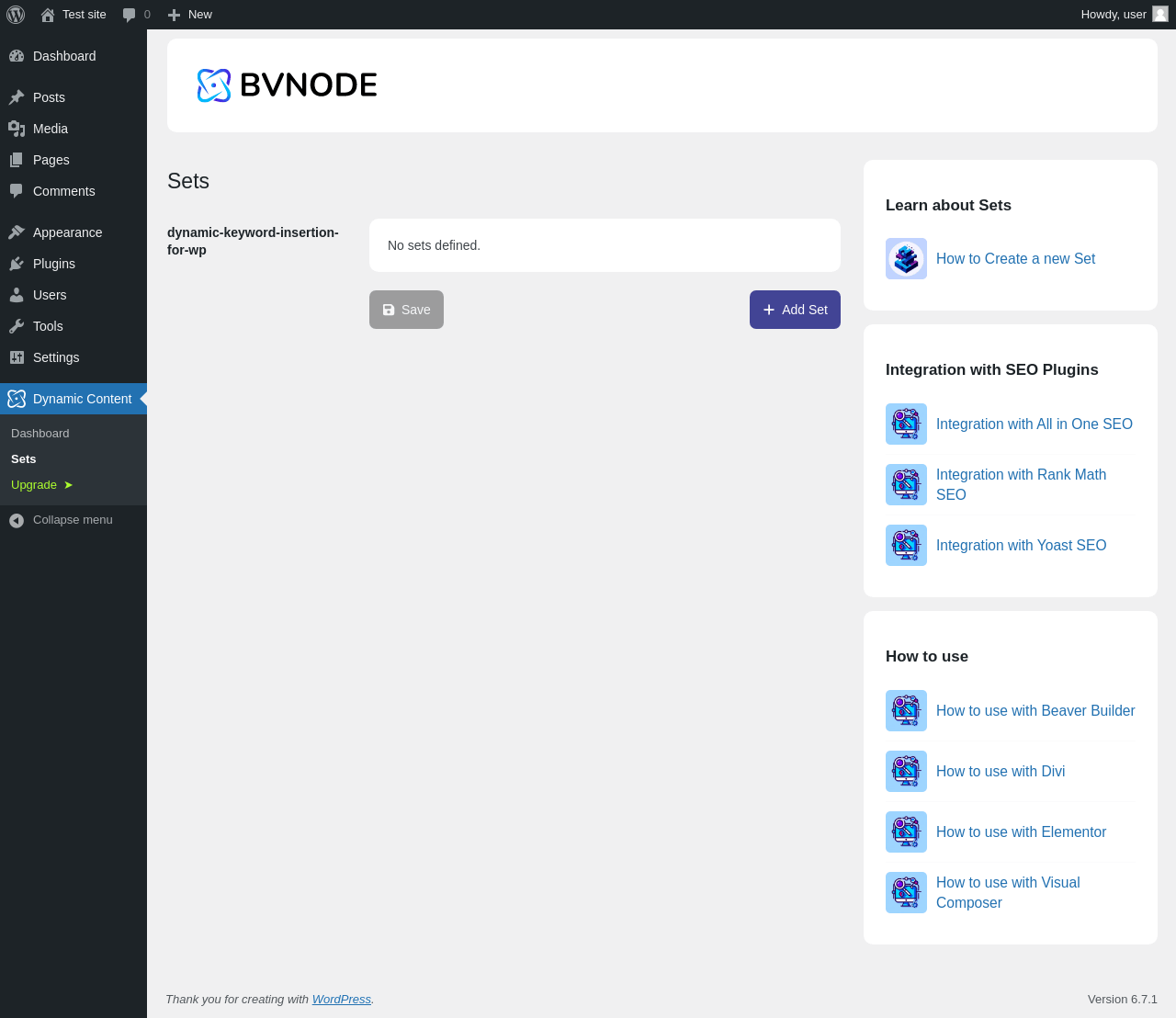Open How to use with Beaver Builder link
Screen dimensions: 1176x1018
1035,711
